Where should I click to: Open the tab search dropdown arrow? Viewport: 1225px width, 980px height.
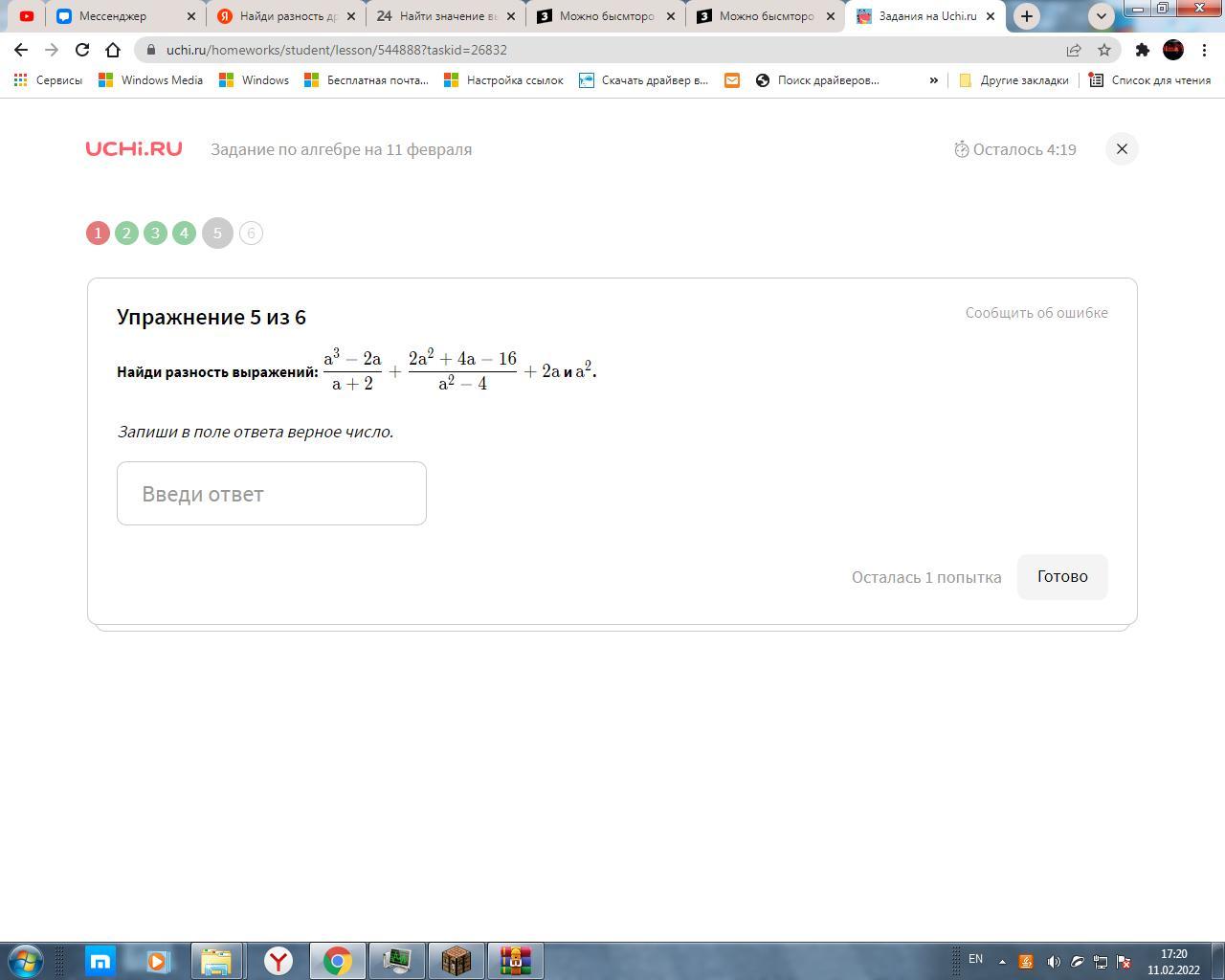click(1101, 16)
